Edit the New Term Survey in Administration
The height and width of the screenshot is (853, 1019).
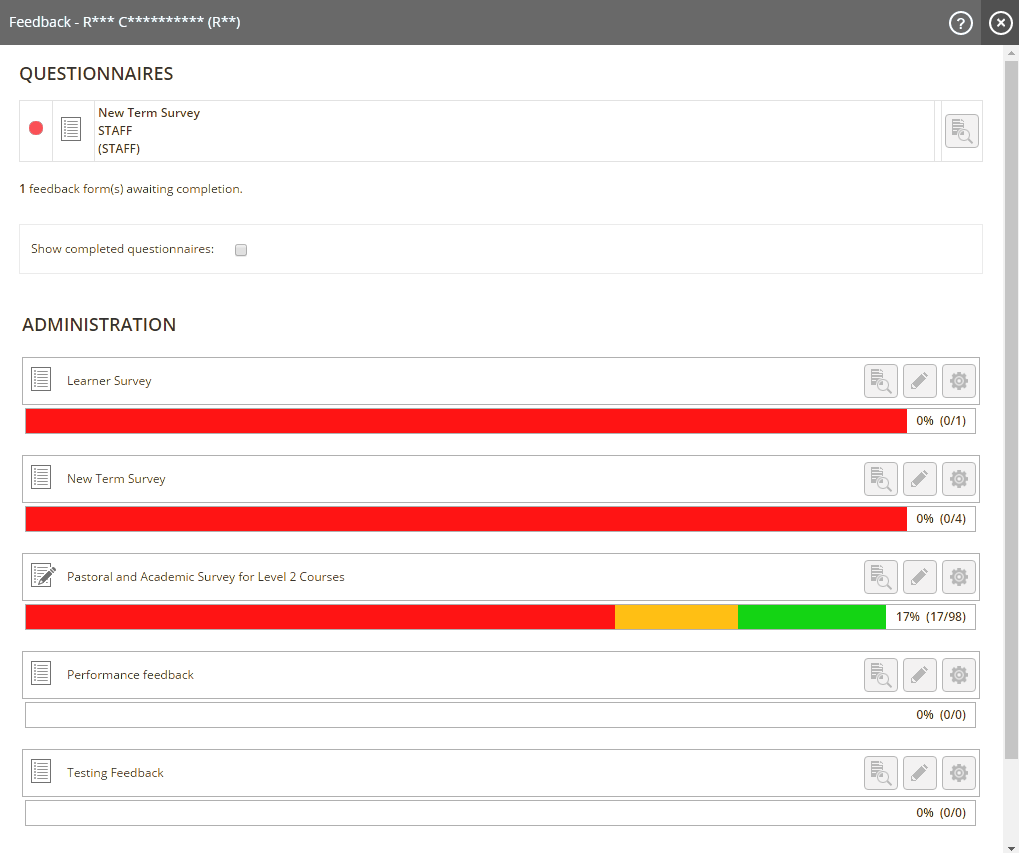[x=920, y=479]
